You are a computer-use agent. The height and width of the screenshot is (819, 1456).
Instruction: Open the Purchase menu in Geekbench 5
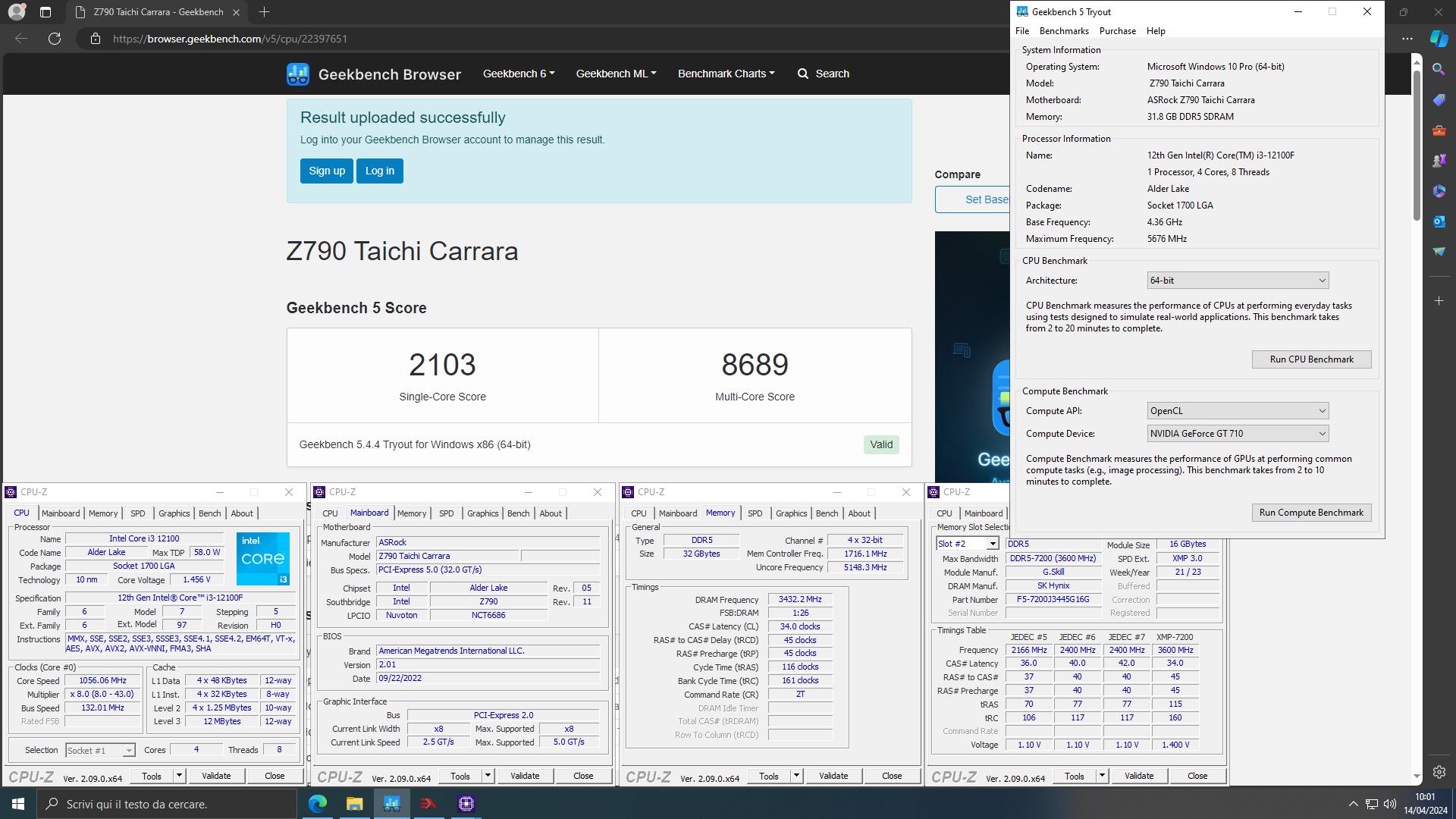click(x=1117, y=31)
